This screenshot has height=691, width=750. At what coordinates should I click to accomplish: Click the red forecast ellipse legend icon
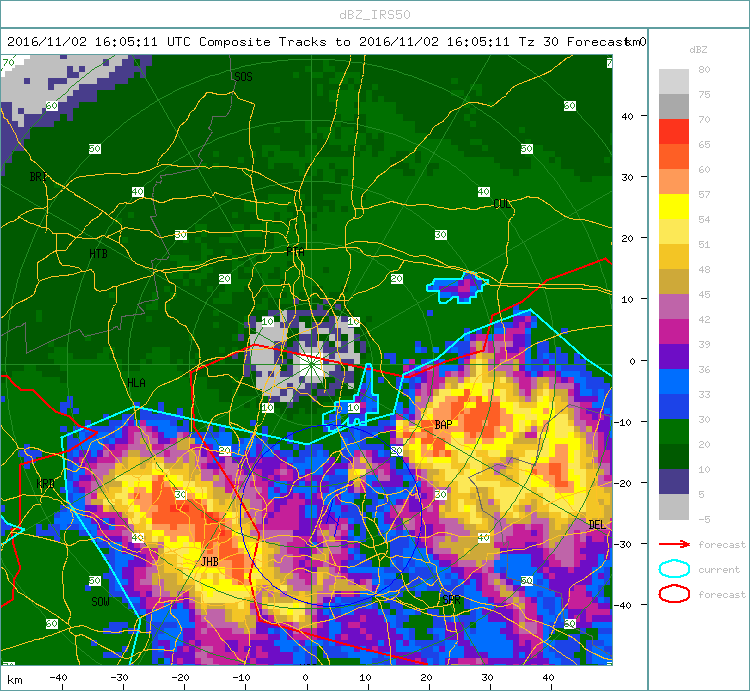pos(674,594)
